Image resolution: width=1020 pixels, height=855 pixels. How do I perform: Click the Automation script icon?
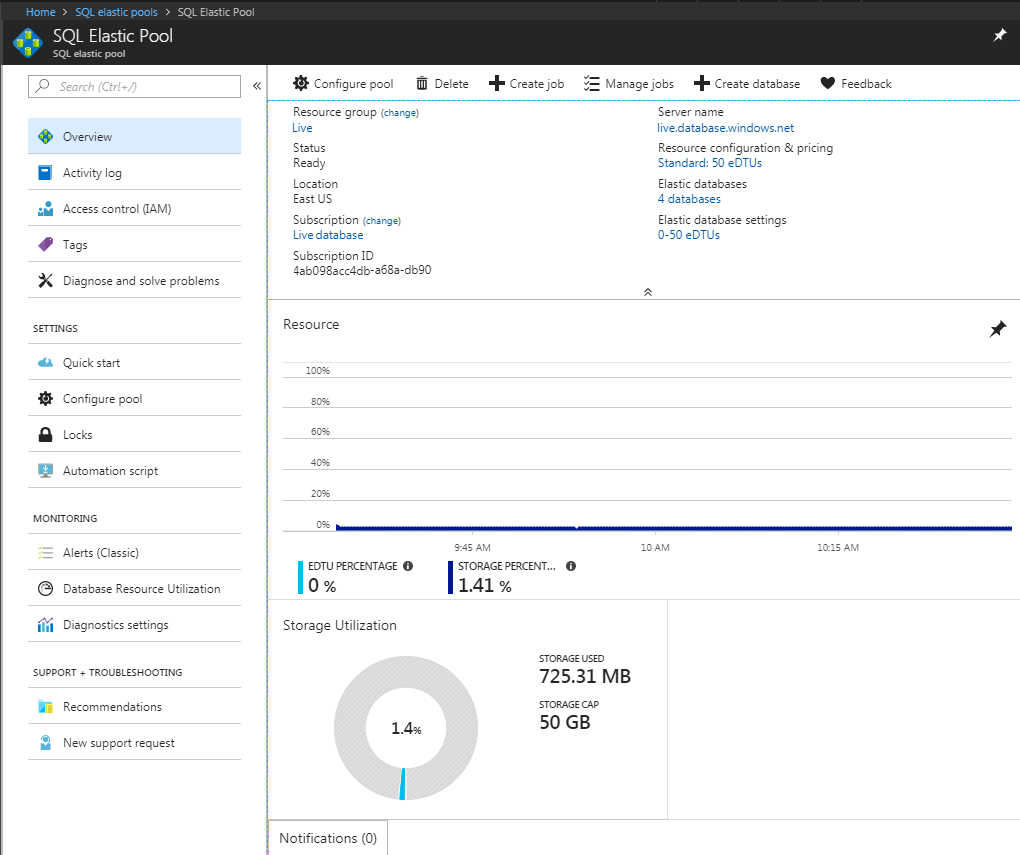46,470
